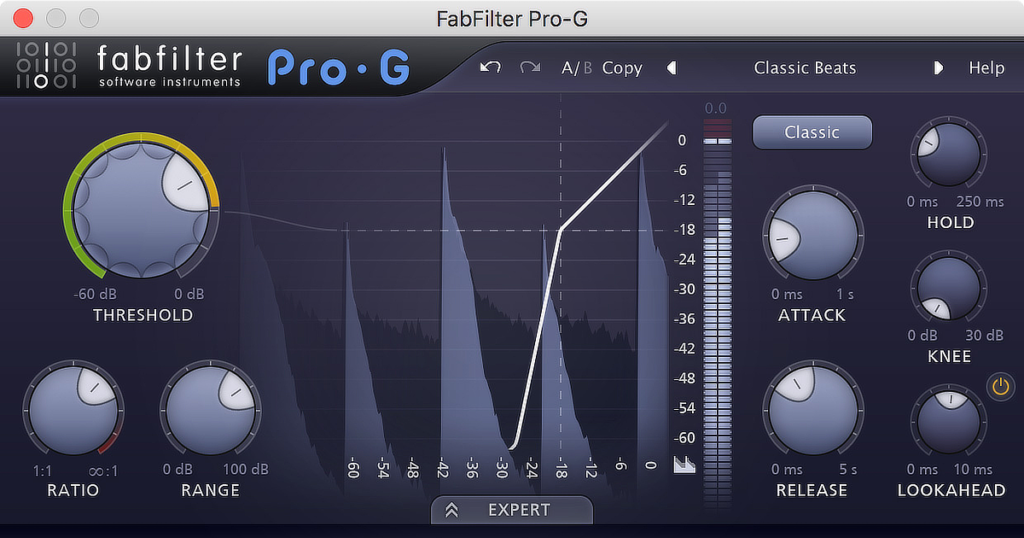
Task: Click the FabFilter logo icon
Action: [x=46, y=65]
